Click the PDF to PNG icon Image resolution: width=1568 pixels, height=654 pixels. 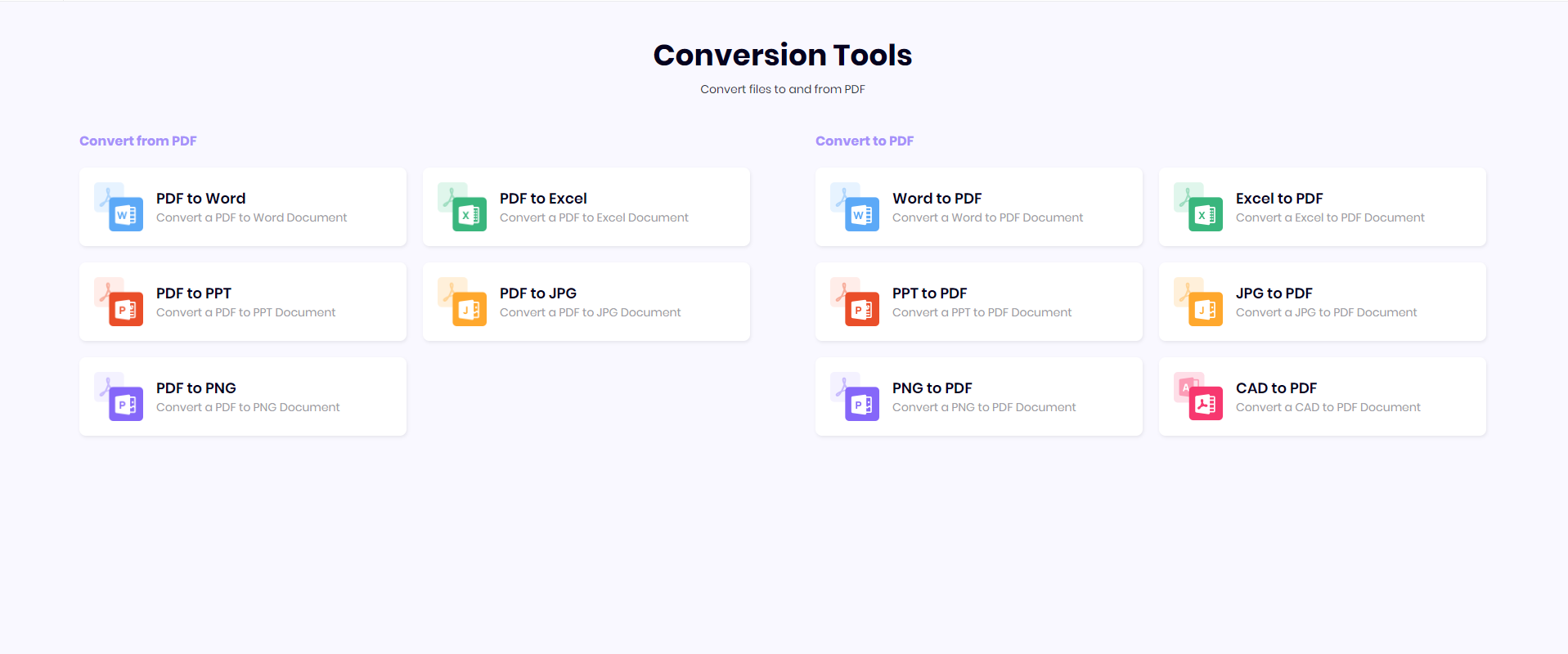tap(119, 396)
